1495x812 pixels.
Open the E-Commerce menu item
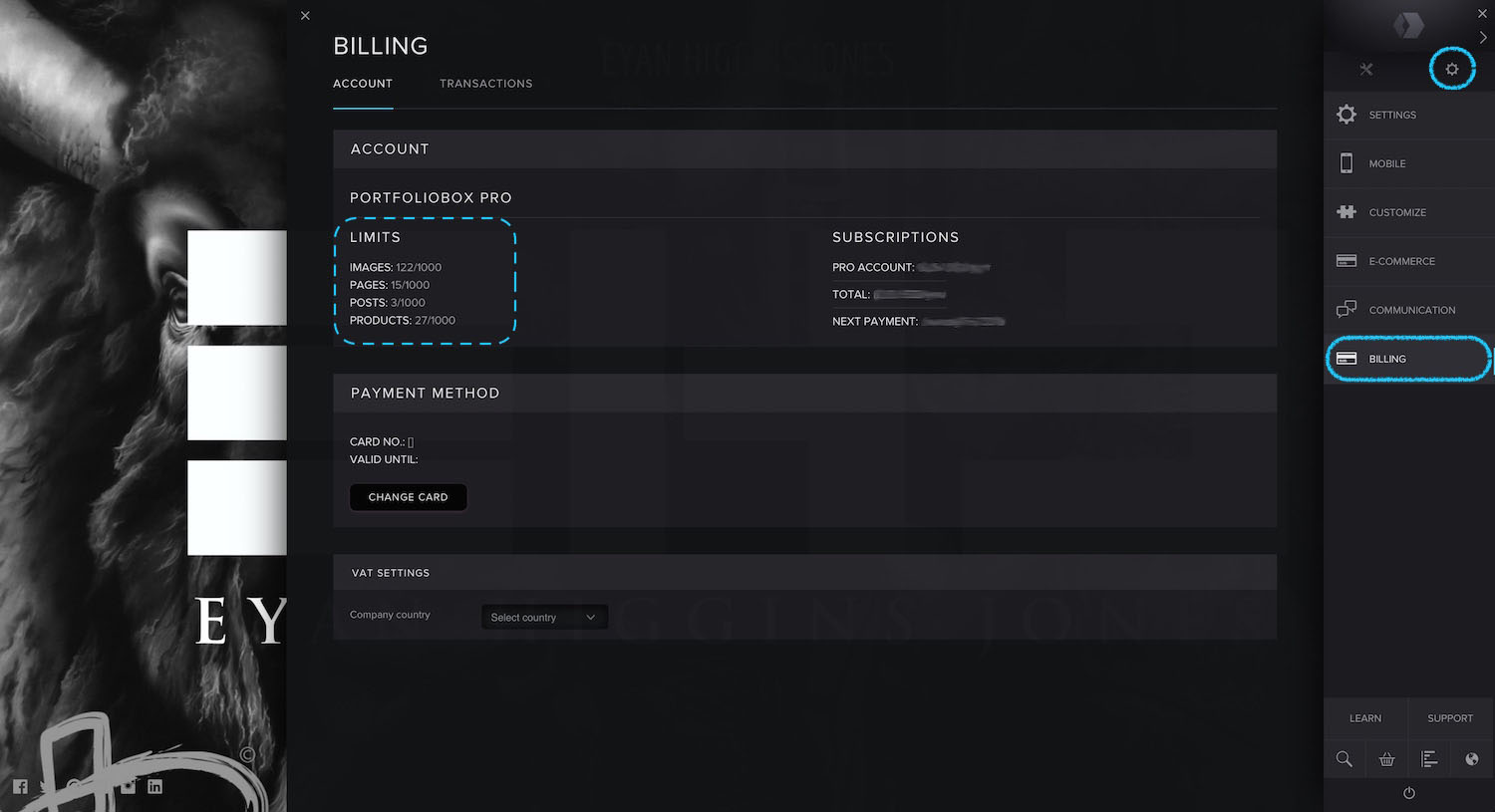tap(1401, 261)
